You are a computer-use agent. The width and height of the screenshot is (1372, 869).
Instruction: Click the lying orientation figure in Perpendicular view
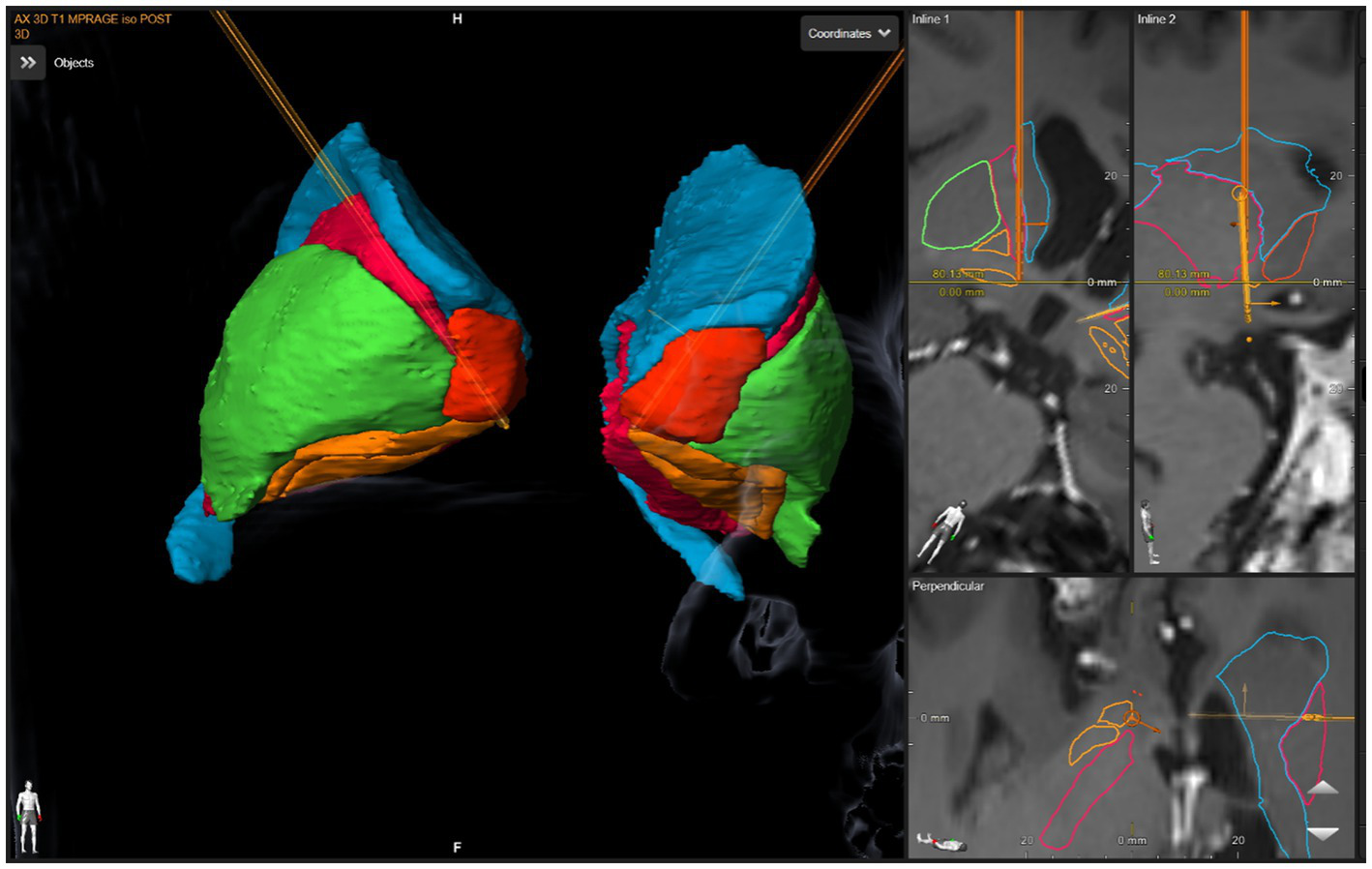pos(940,842)
